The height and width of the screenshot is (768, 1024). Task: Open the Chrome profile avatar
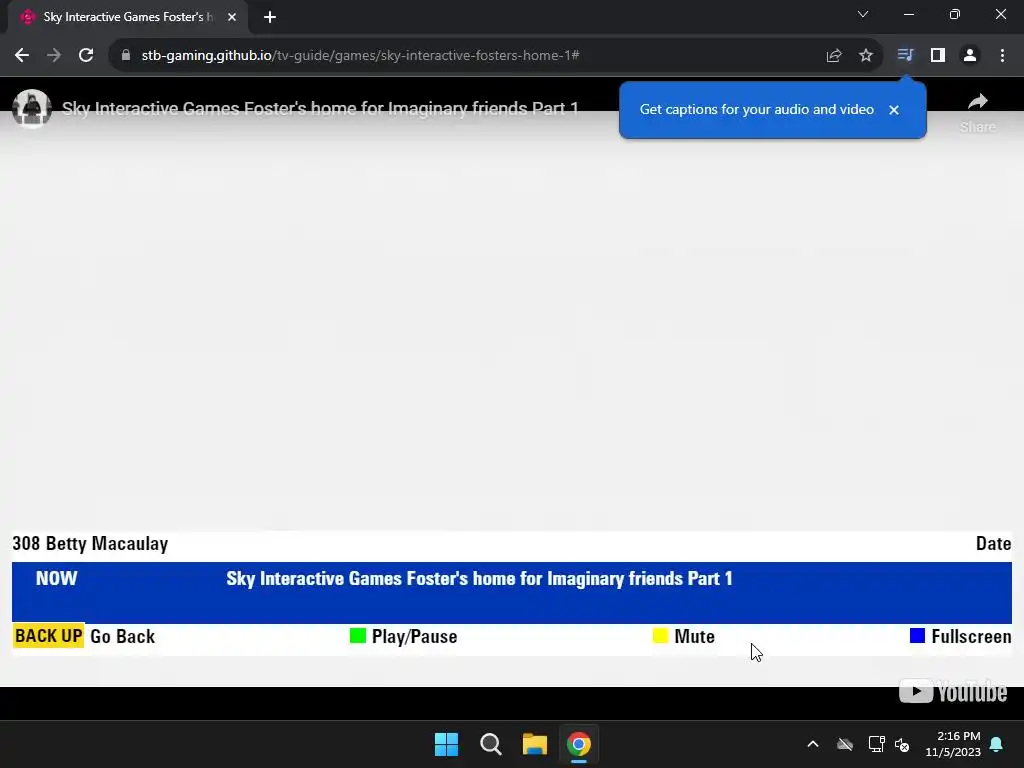point(970,56)
